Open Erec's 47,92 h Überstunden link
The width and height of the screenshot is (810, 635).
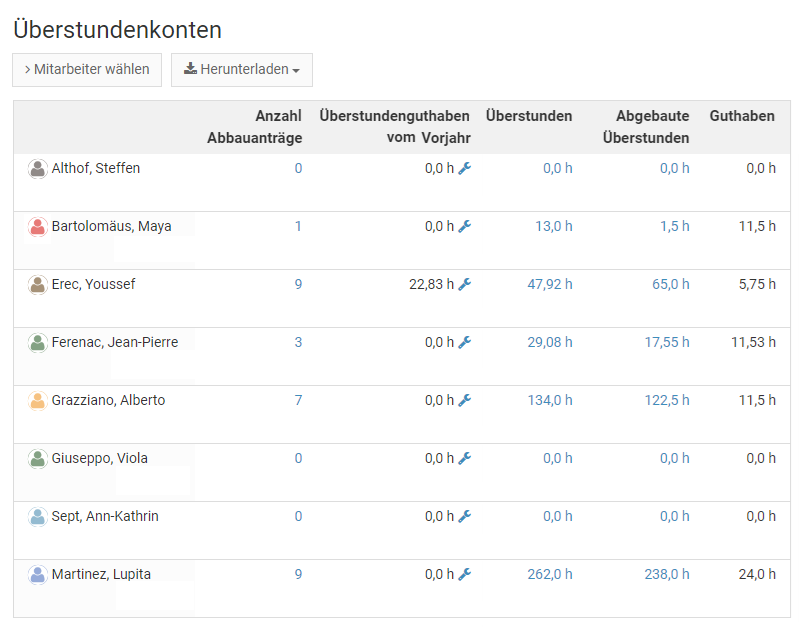point(549,285)
